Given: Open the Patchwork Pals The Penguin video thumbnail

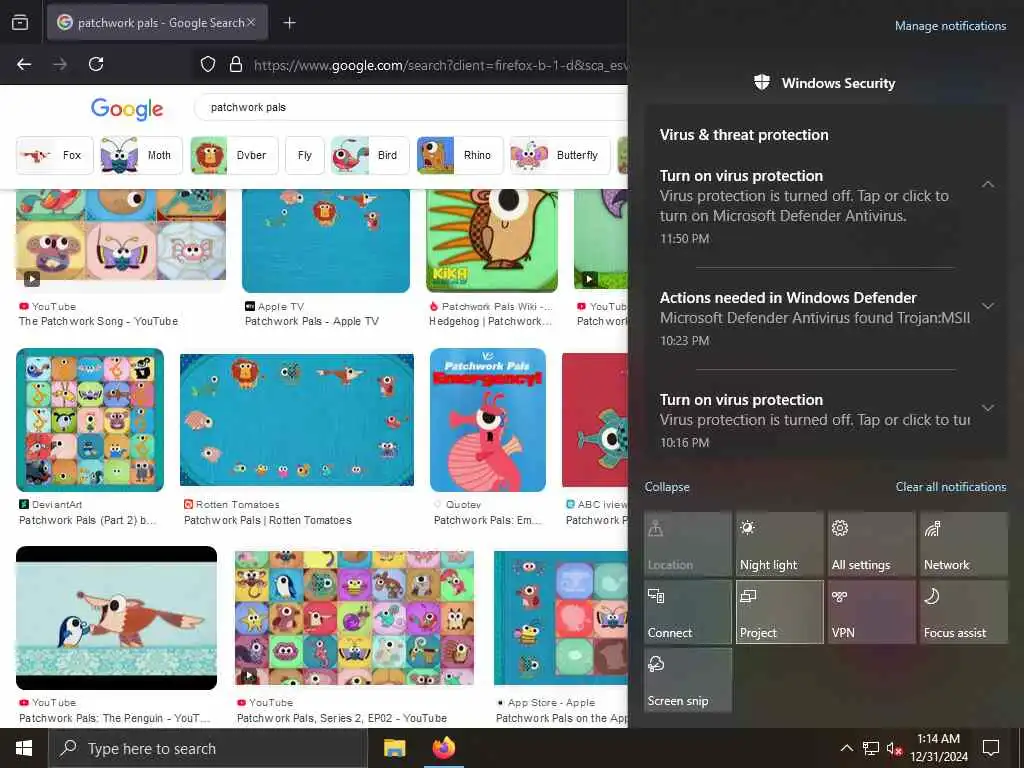Looking at the screenshot, I should click(x=116, y=618).
